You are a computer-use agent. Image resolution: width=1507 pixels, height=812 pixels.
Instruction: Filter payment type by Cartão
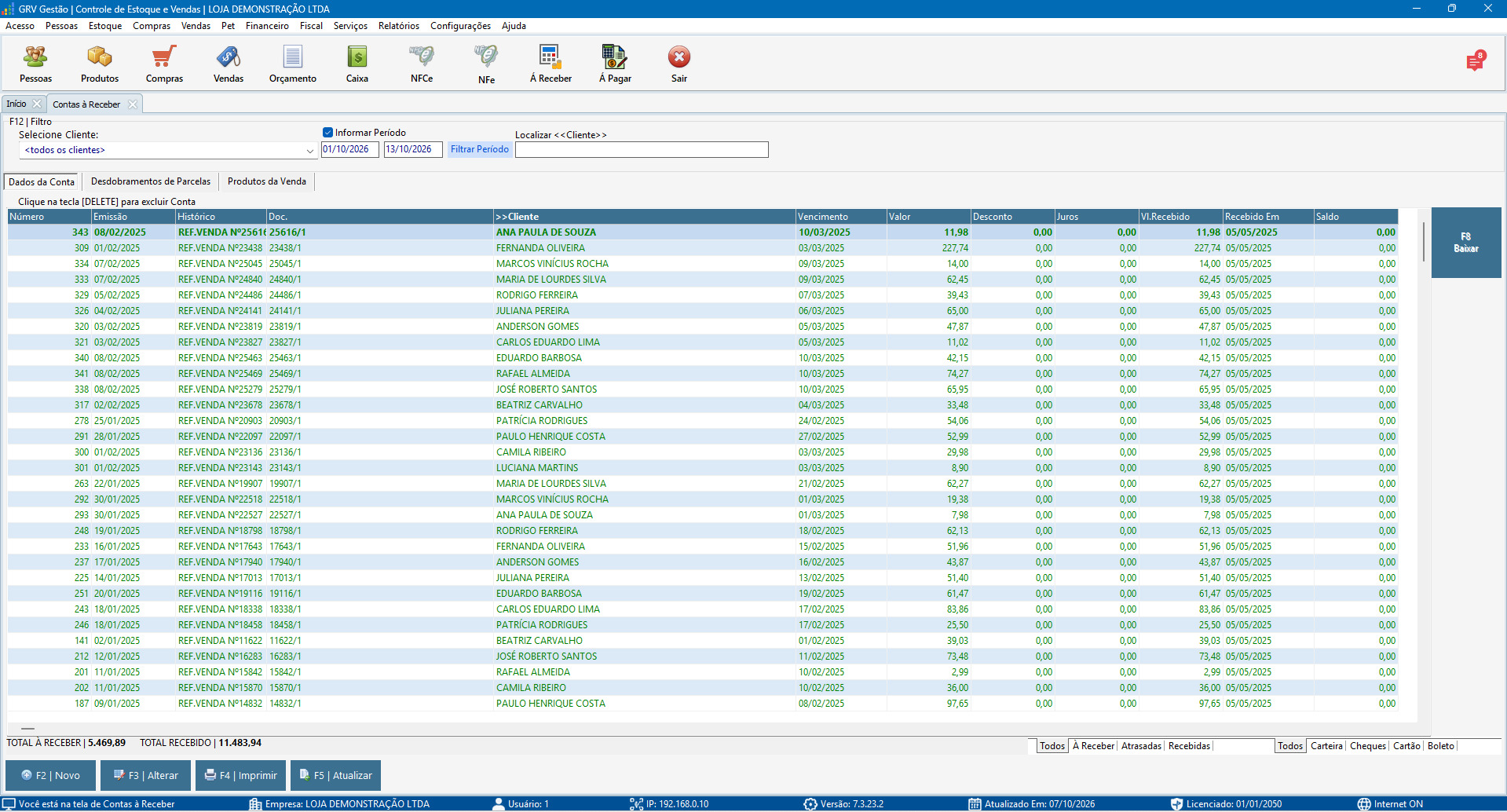coord(1406,746)
